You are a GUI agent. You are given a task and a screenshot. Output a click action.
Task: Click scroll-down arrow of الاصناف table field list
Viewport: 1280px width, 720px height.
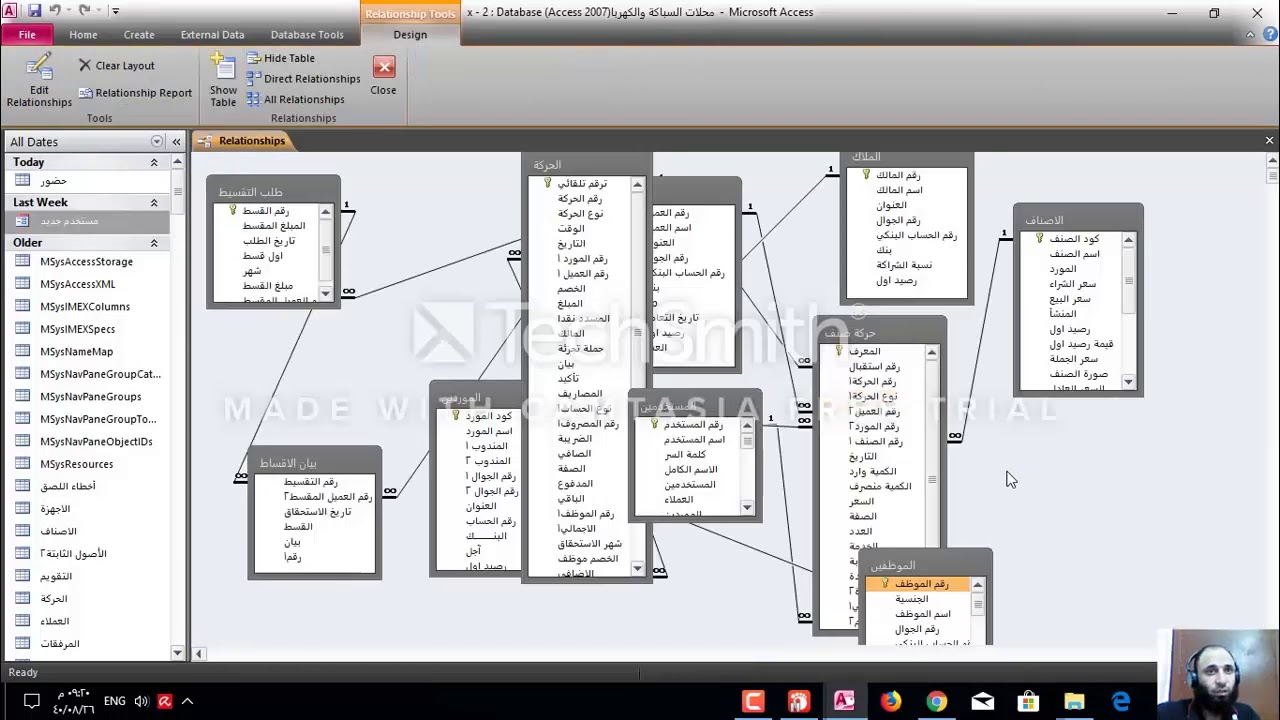click(1129, 382)
